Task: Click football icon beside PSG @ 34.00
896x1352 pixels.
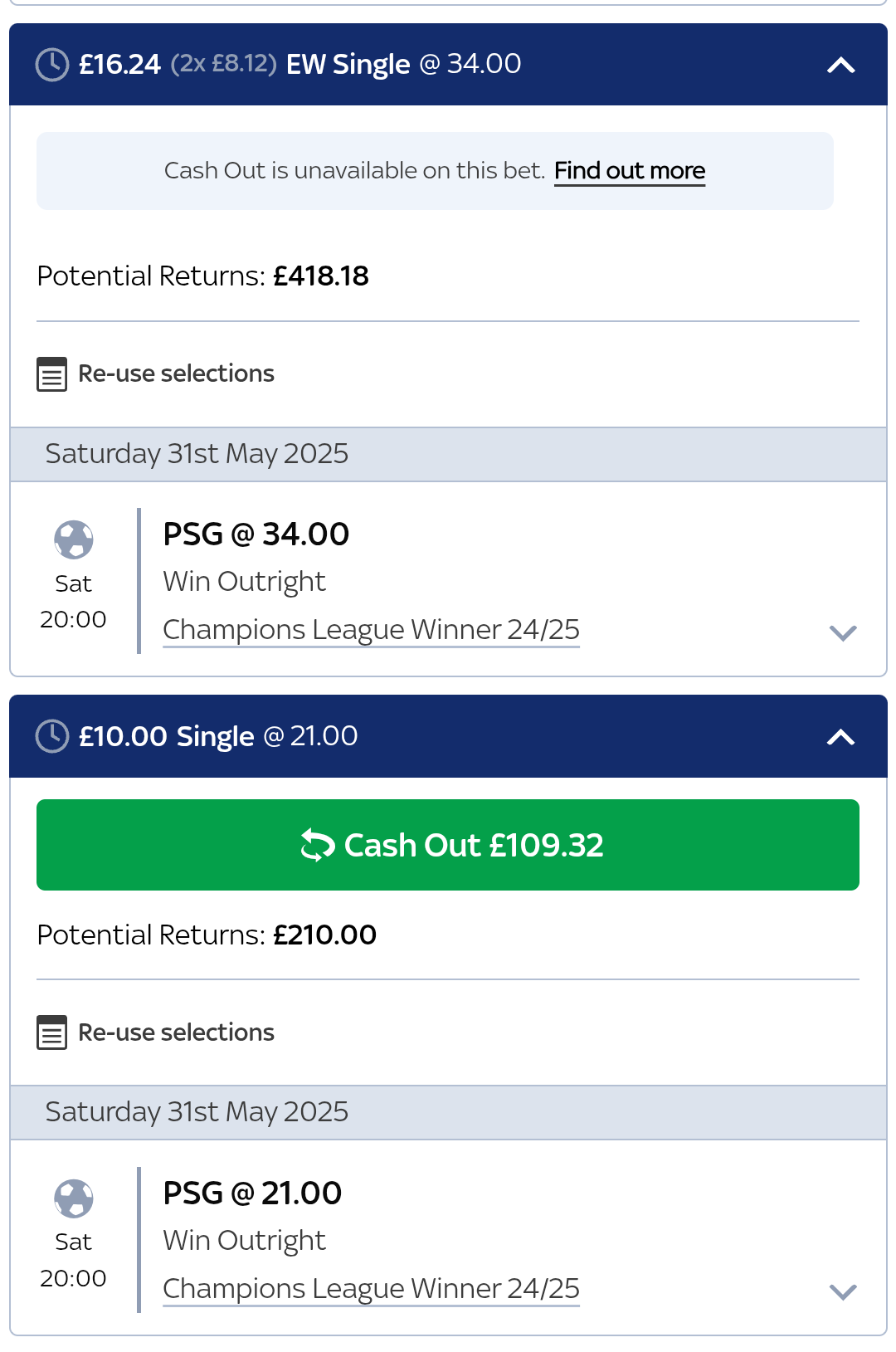Action: [x=74, y=539]
